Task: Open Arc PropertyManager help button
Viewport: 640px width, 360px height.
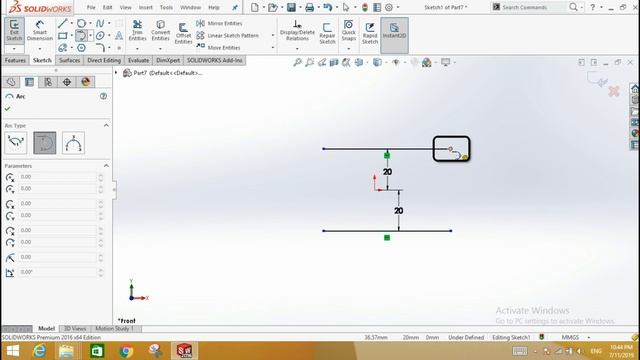Action: click(x=103, y=96)
